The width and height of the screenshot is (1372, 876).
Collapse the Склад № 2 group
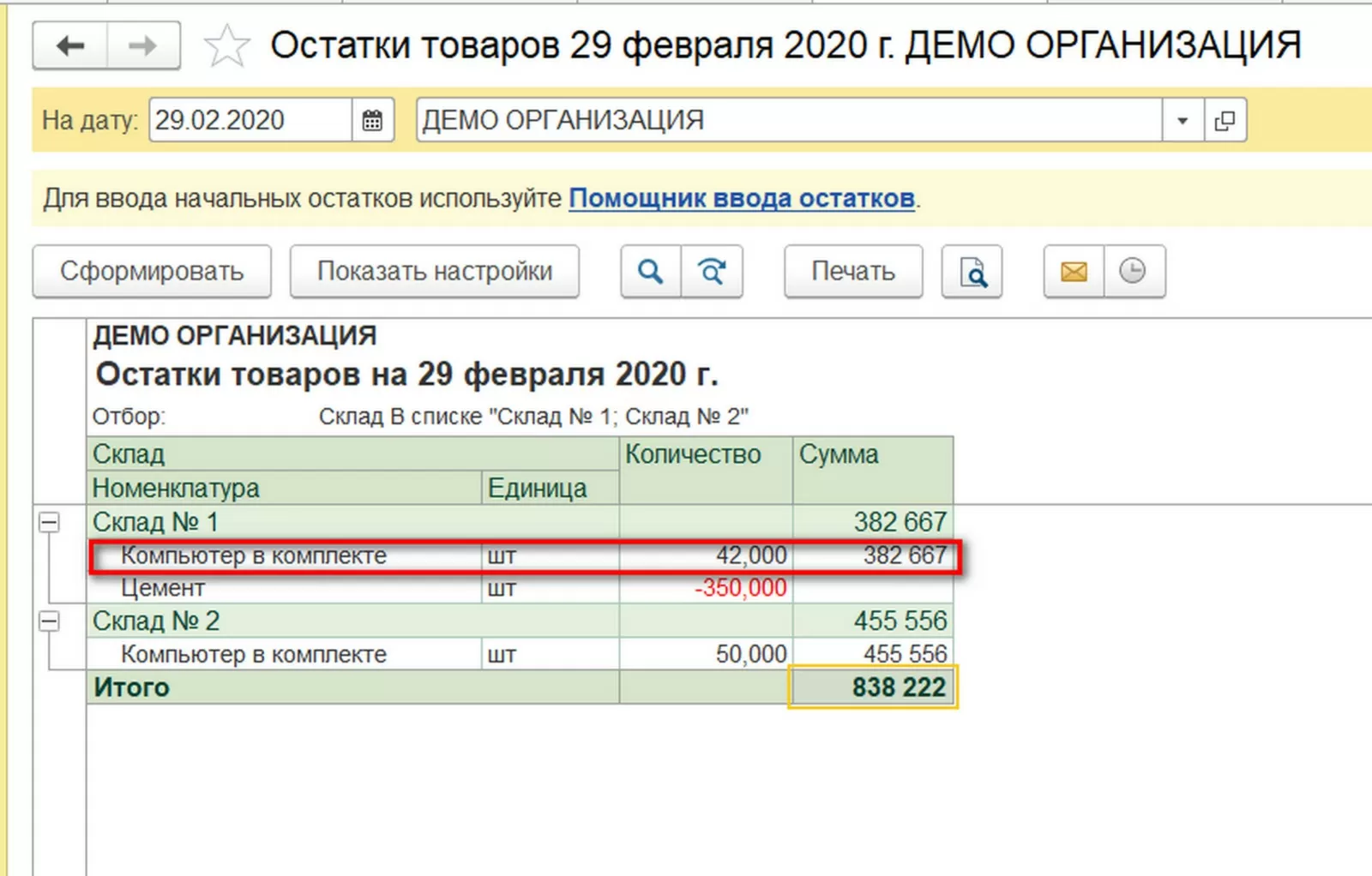[50, 621]
